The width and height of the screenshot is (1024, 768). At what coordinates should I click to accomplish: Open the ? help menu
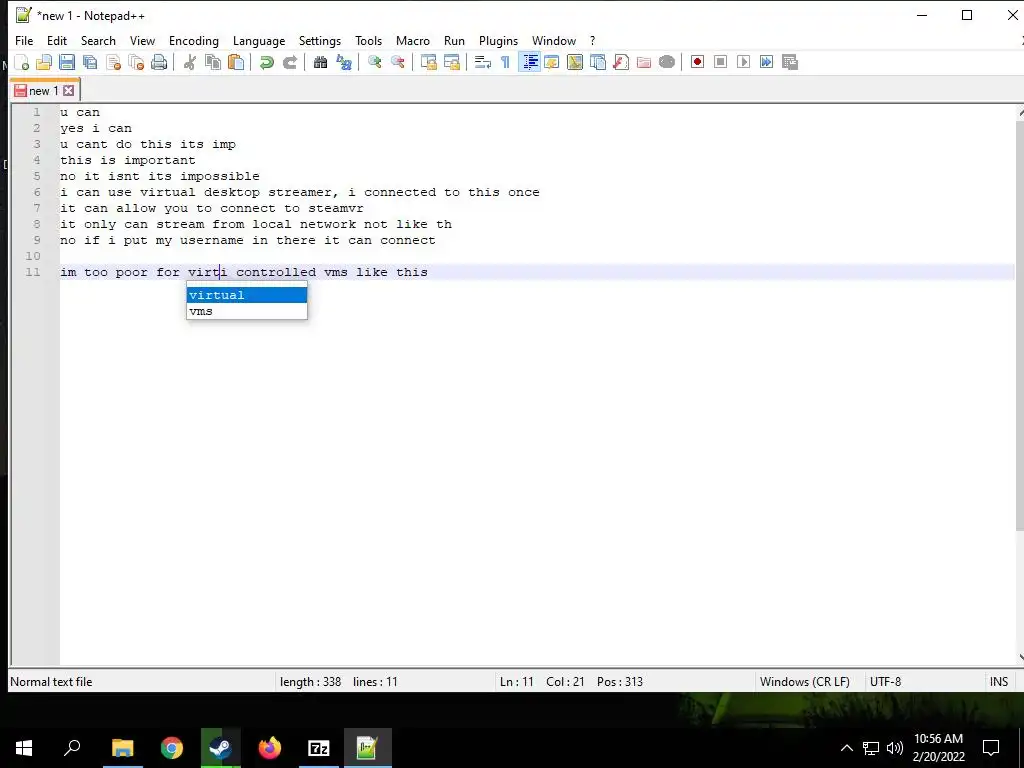click(x=592, y=40)
